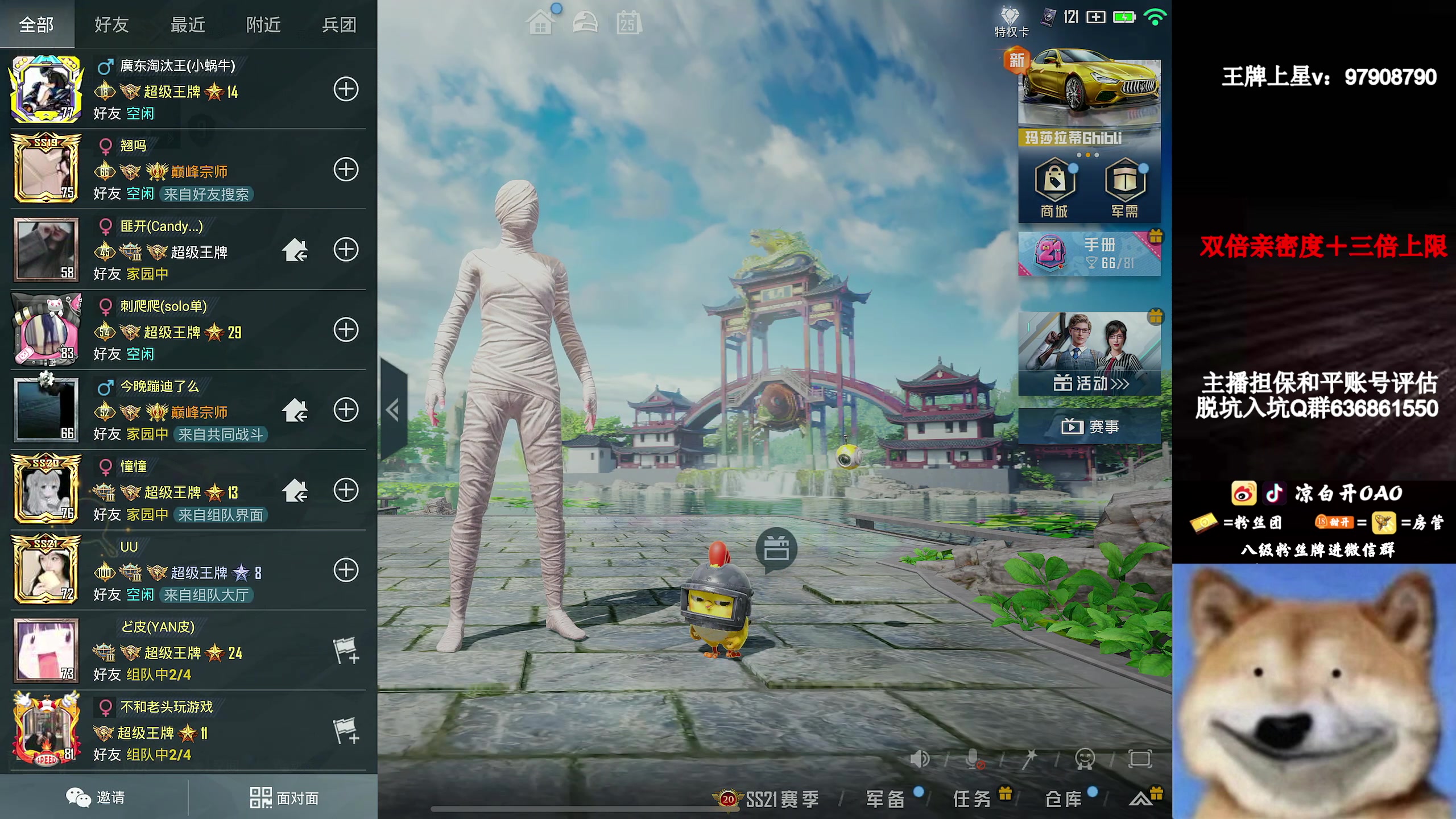Switch to 兵团 tab
This screenshot has width=1456, height=819.
tap(339, 24)
